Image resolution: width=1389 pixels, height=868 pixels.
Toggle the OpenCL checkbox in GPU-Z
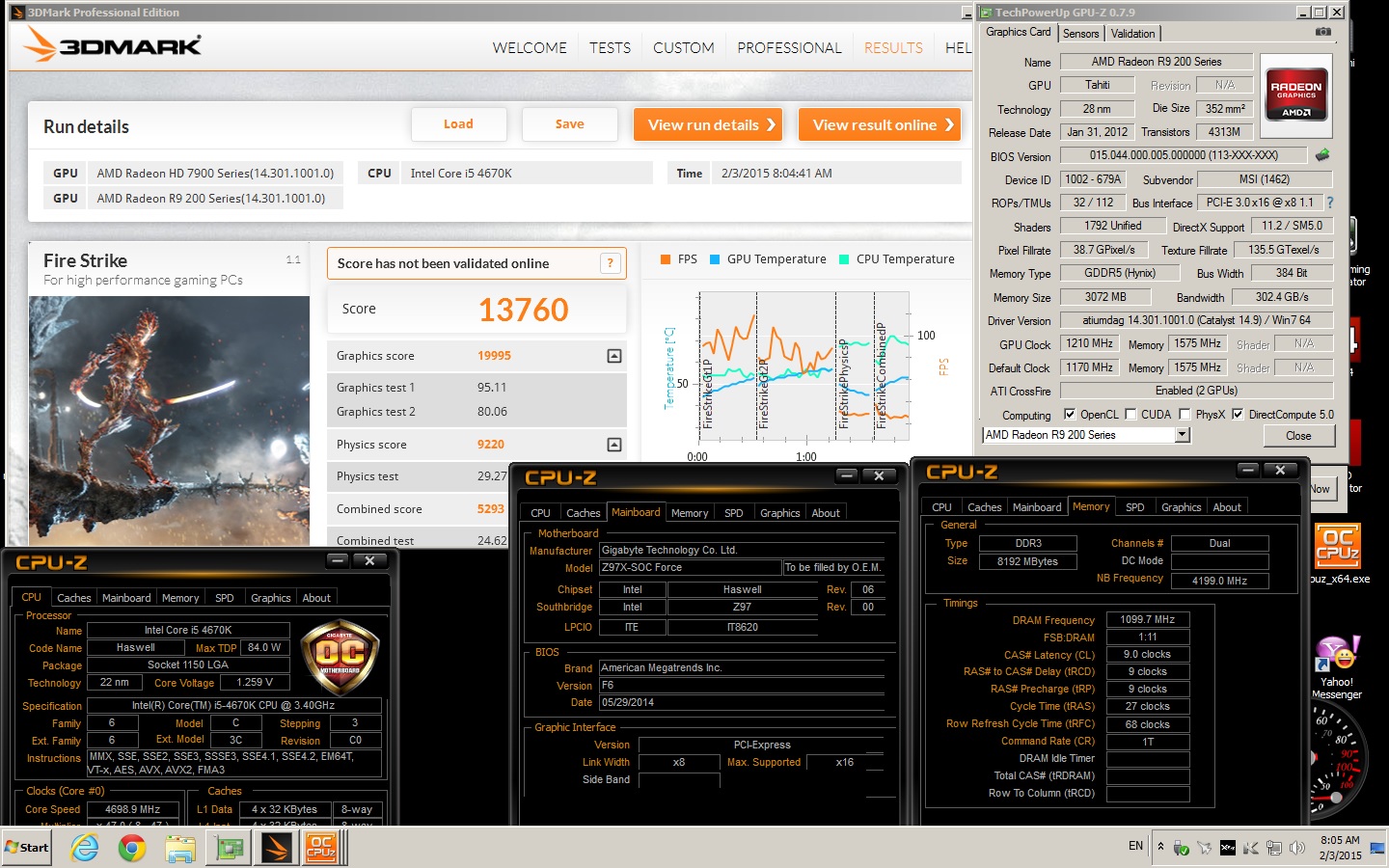coord(1069,414)
